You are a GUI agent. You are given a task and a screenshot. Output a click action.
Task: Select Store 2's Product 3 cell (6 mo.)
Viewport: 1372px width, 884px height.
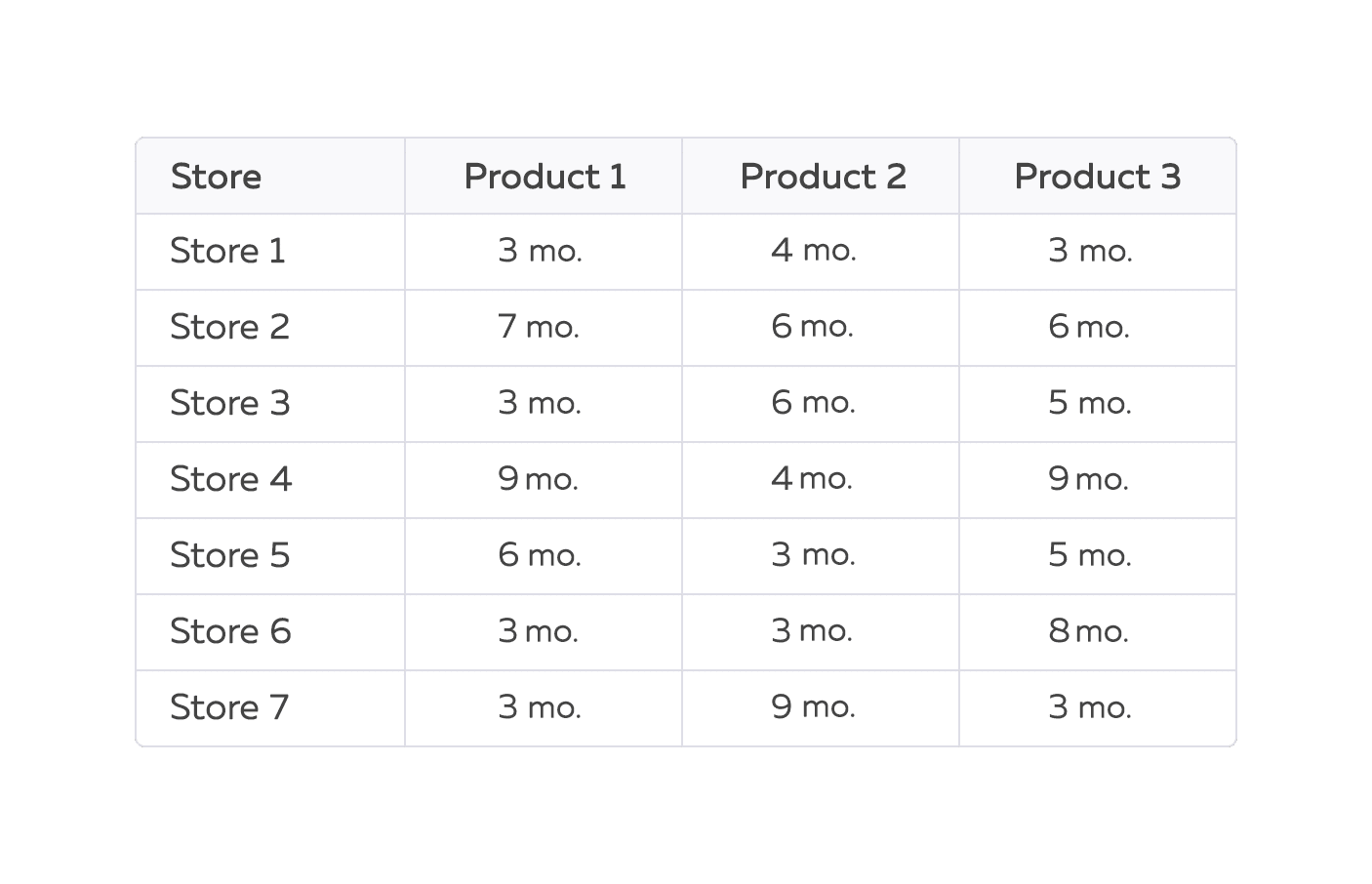tap(1088, 327)
